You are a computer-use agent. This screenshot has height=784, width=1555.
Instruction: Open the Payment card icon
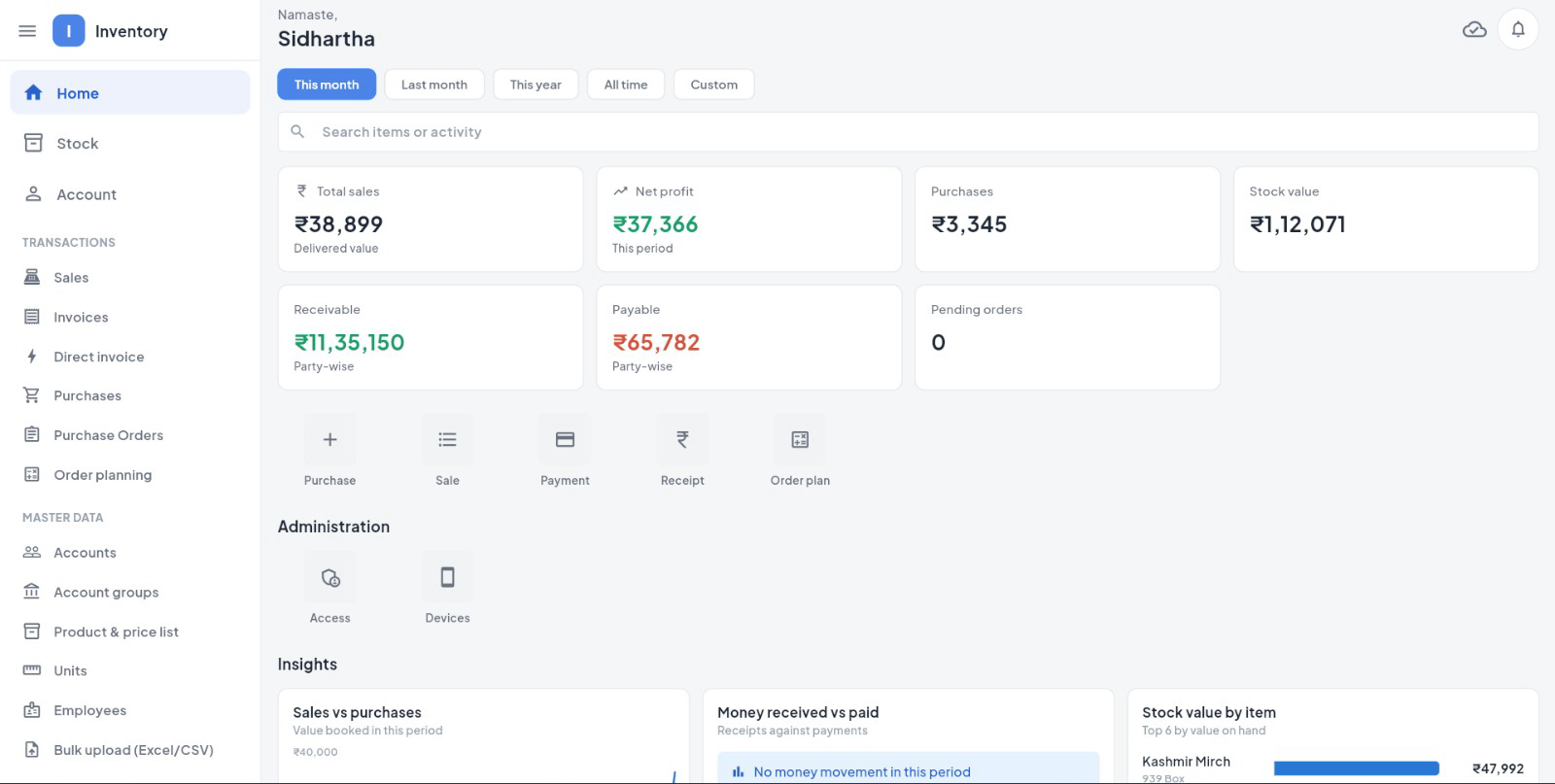coord(565,440)
